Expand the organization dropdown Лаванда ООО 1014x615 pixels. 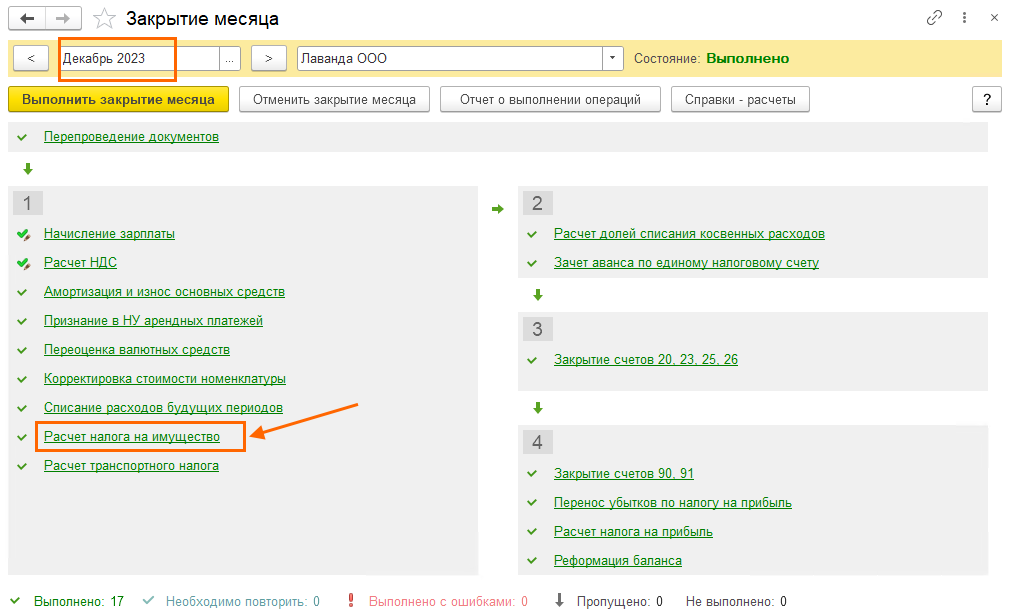point(613,58)
